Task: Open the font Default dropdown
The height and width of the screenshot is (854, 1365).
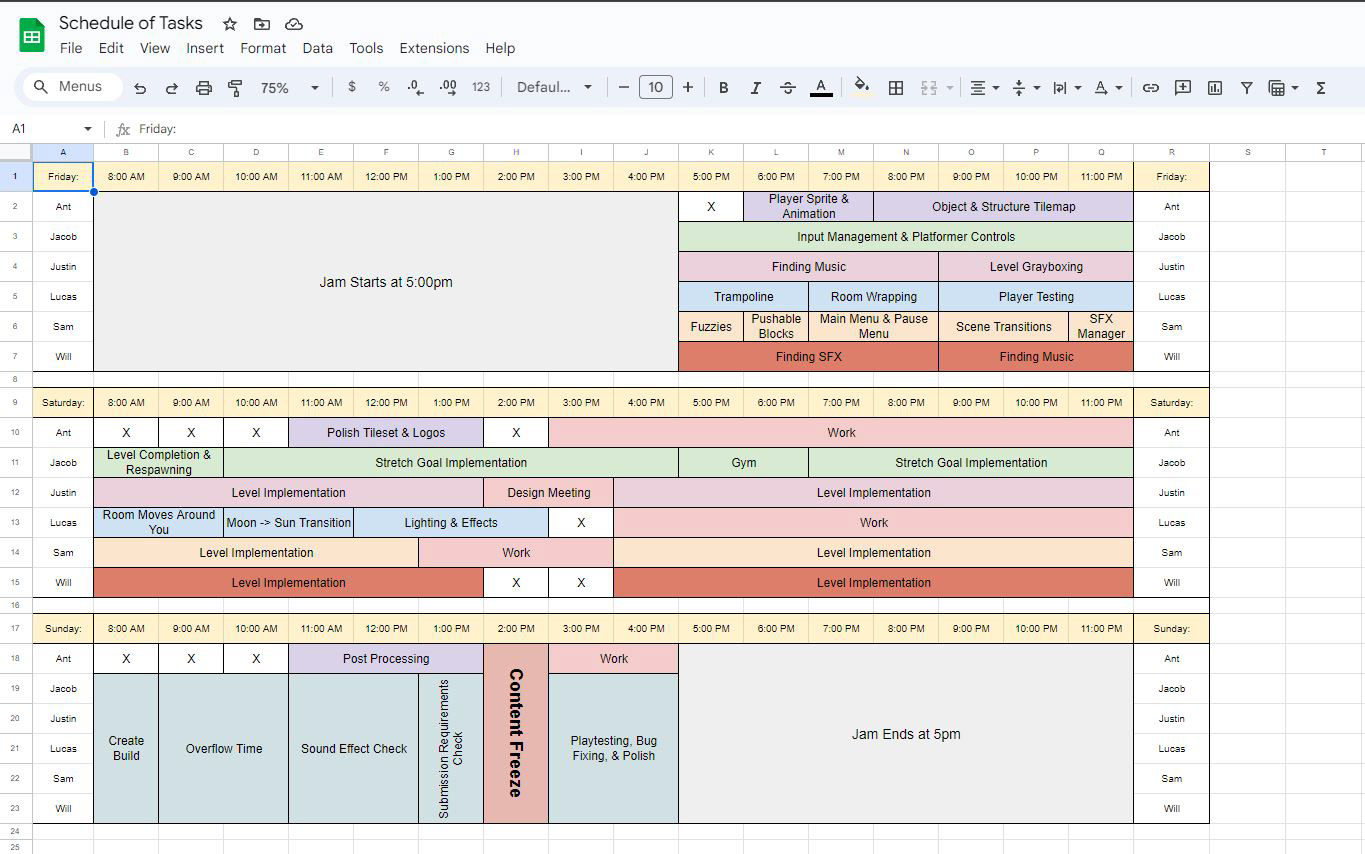Action: tap(554, 87)
